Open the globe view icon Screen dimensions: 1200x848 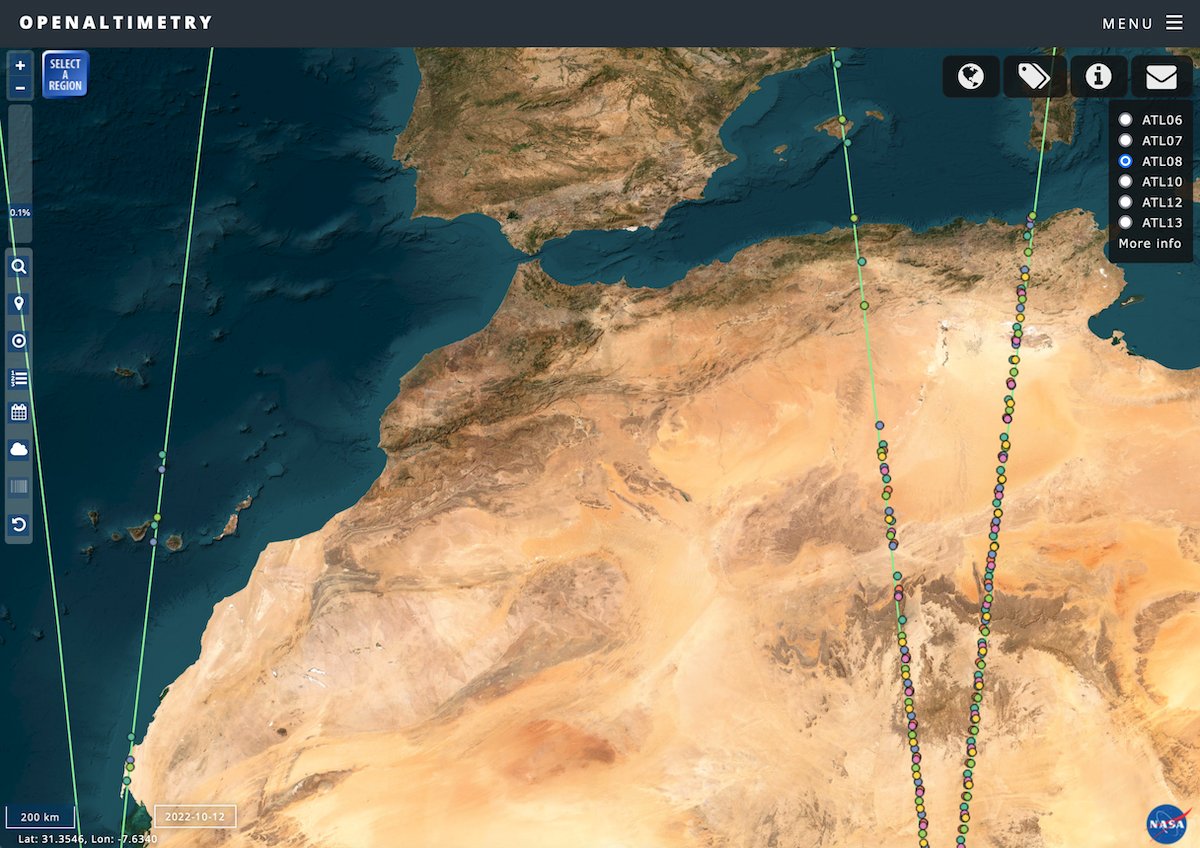(970, 76)
